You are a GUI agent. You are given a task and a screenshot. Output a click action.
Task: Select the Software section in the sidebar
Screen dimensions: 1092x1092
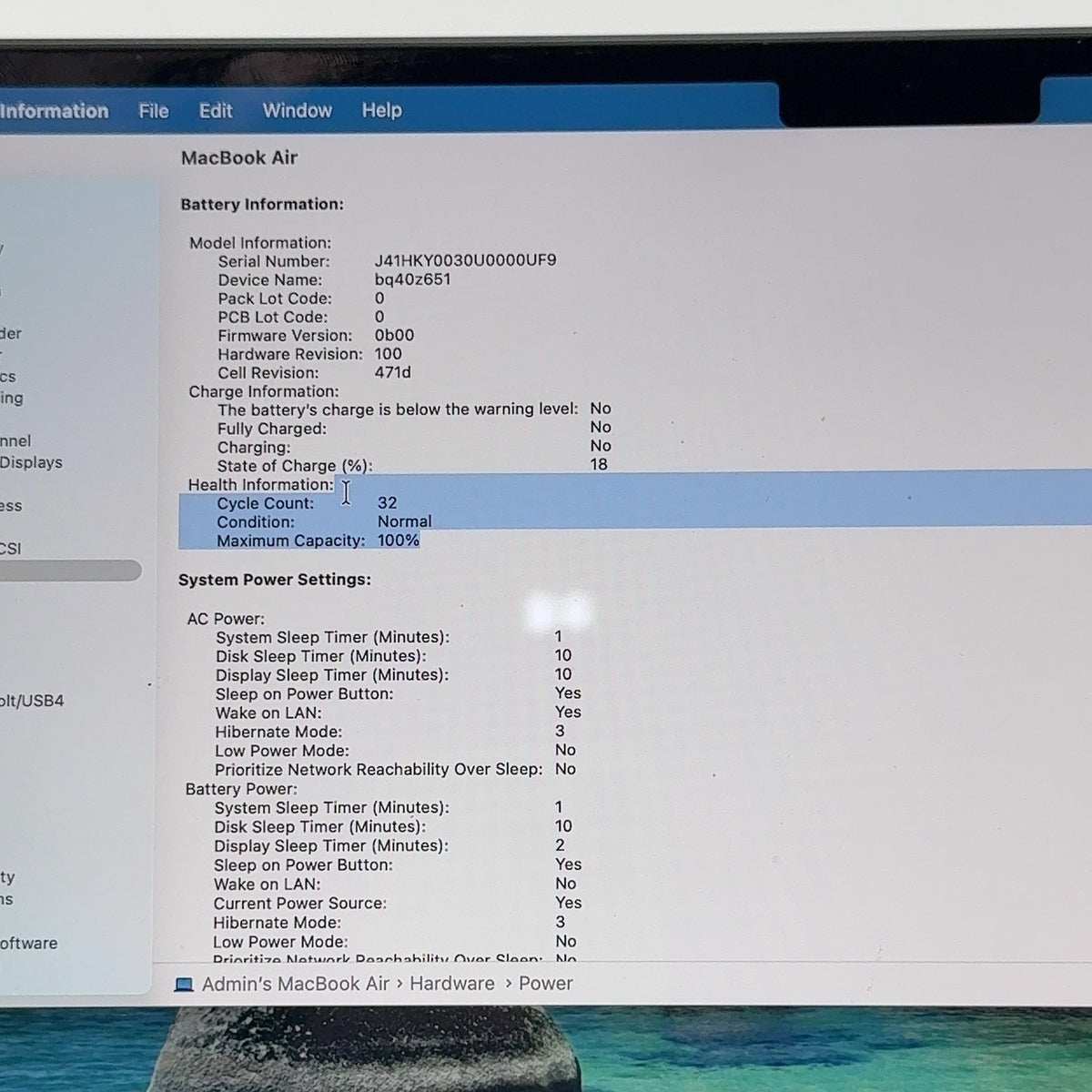point(28,944)
